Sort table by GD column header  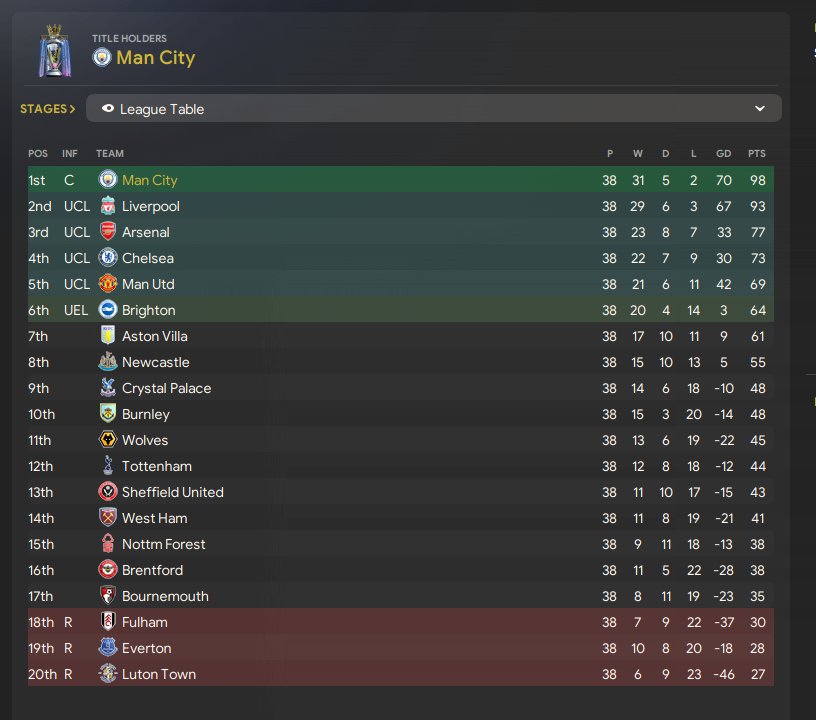pos(724,154)
